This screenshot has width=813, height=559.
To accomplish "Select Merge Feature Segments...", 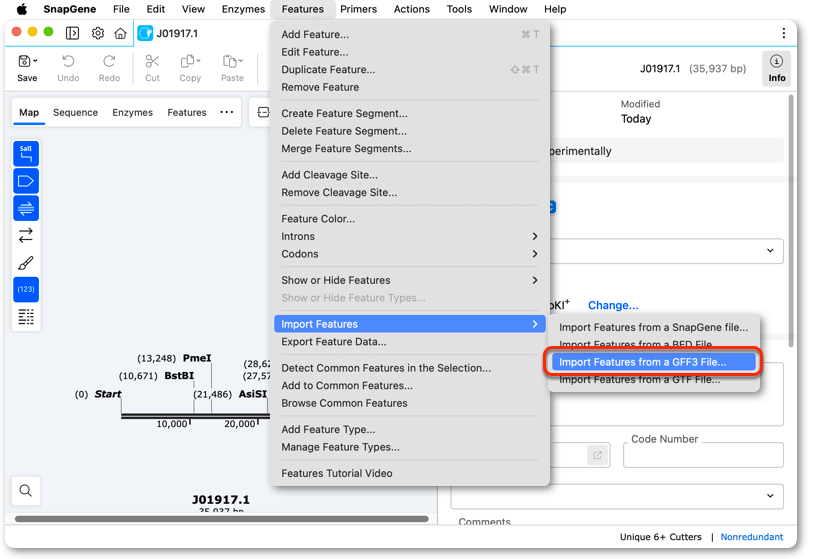I will pos(410,149).
